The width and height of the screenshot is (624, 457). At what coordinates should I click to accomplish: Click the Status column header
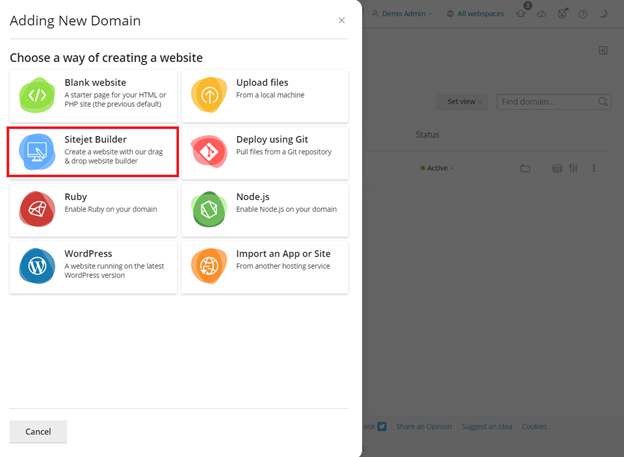coord(427,135)
